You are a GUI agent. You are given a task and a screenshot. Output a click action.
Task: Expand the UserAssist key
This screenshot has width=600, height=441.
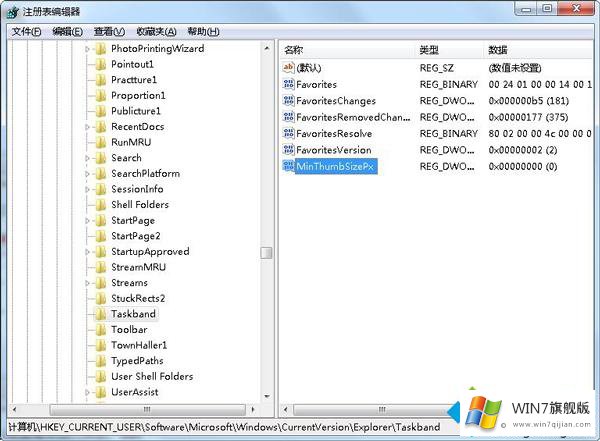87,392
